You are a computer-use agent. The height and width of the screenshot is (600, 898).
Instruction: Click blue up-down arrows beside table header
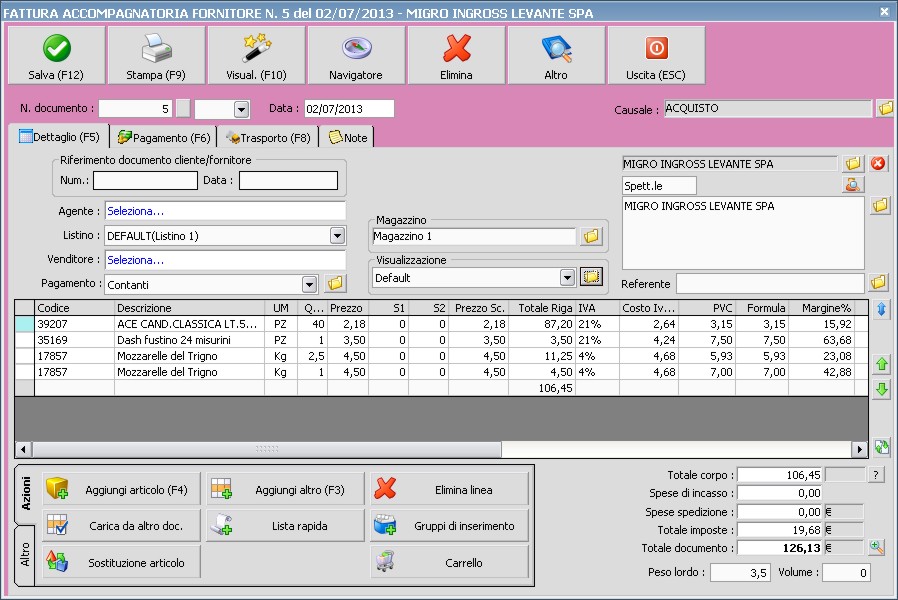click(881, 310)
